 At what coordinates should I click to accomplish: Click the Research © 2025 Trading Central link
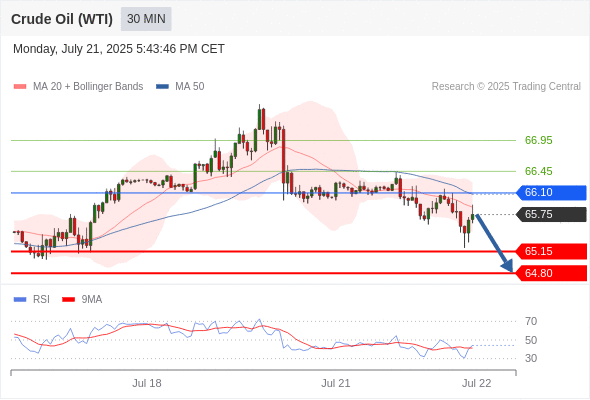506,87
